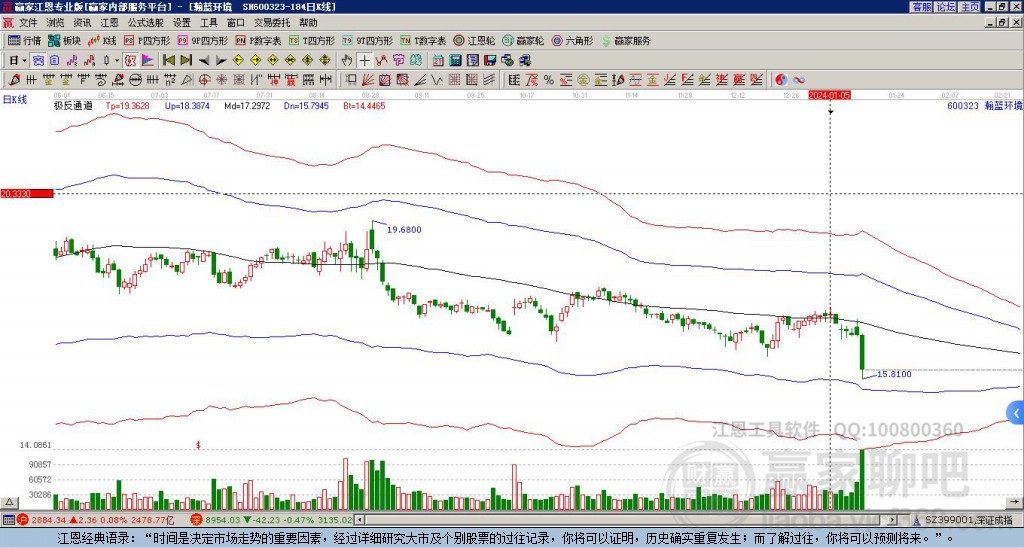This screenshot has width=1024, height=548.
Task: Open the 9P四方形 tool
Action: [202, 41]
